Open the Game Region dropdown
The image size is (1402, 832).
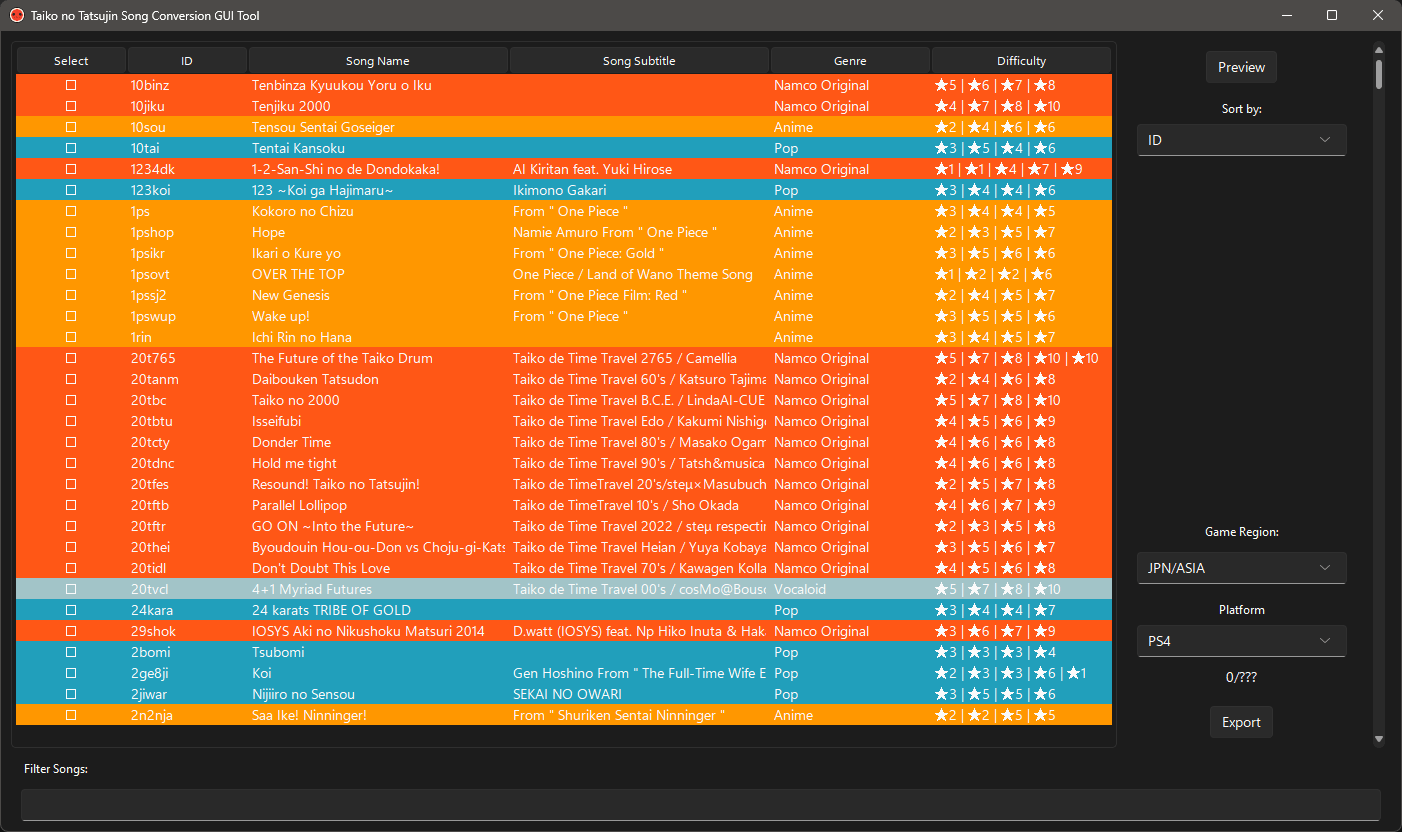point(1241,567)
